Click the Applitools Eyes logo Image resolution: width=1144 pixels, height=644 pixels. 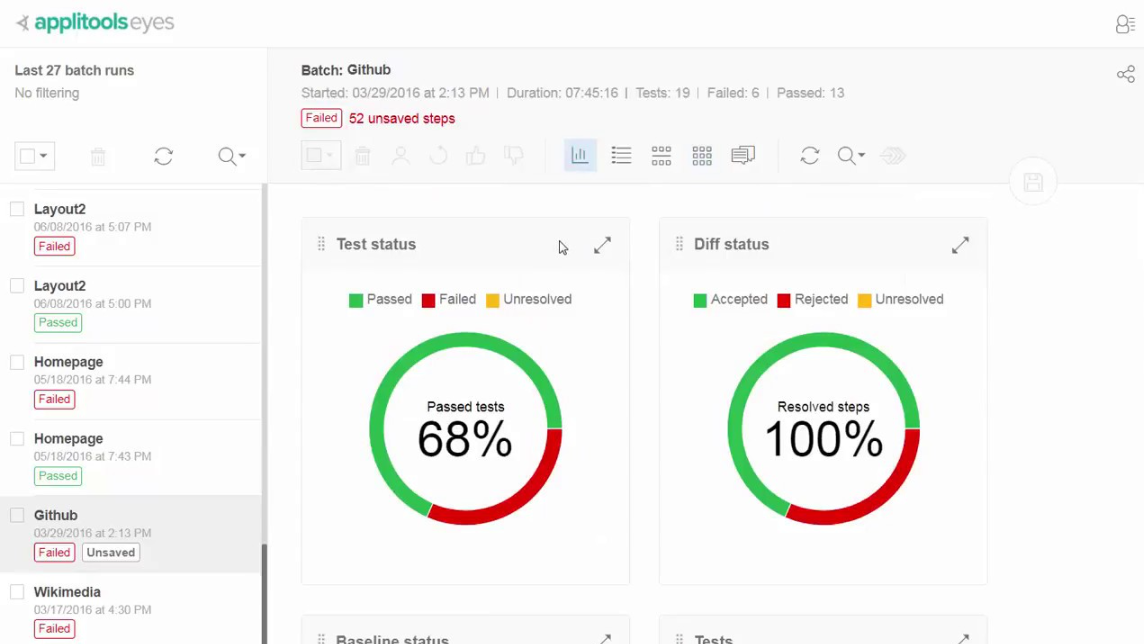click(x=95, y=23)
